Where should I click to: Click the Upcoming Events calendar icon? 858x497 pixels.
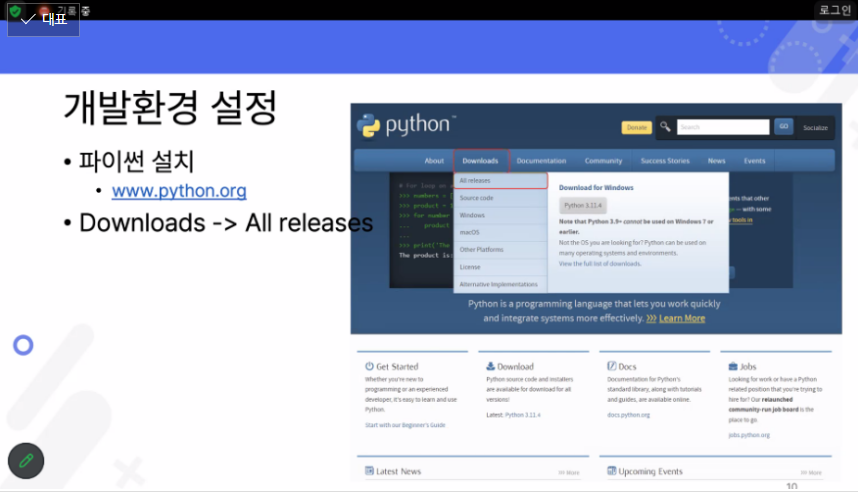[612, 471]
